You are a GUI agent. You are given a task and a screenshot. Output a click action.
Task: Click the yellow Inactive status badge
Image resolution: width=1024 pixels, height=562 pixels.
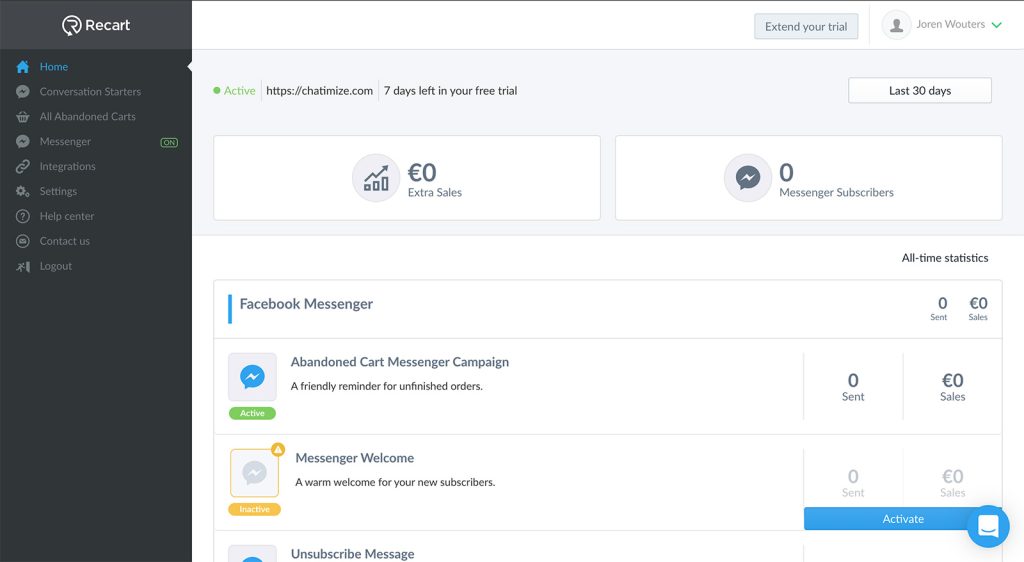pos(254,509)
